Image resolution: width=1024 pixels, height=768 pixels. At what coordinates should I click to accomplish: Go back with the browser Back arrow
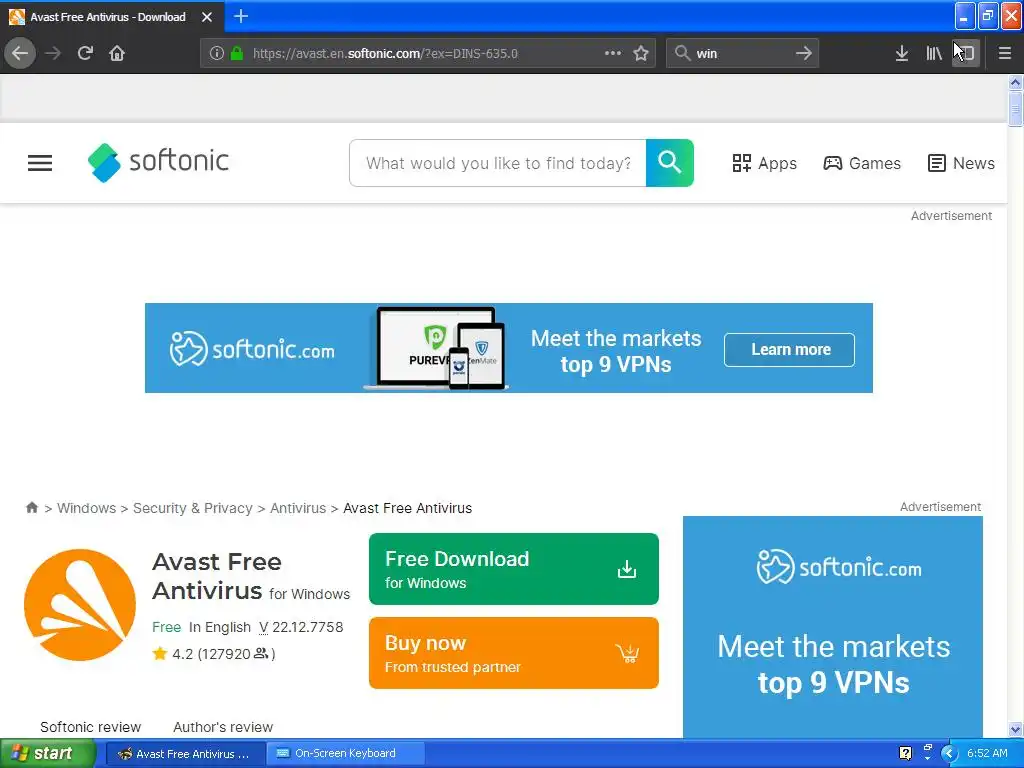(x=20, y=54)
